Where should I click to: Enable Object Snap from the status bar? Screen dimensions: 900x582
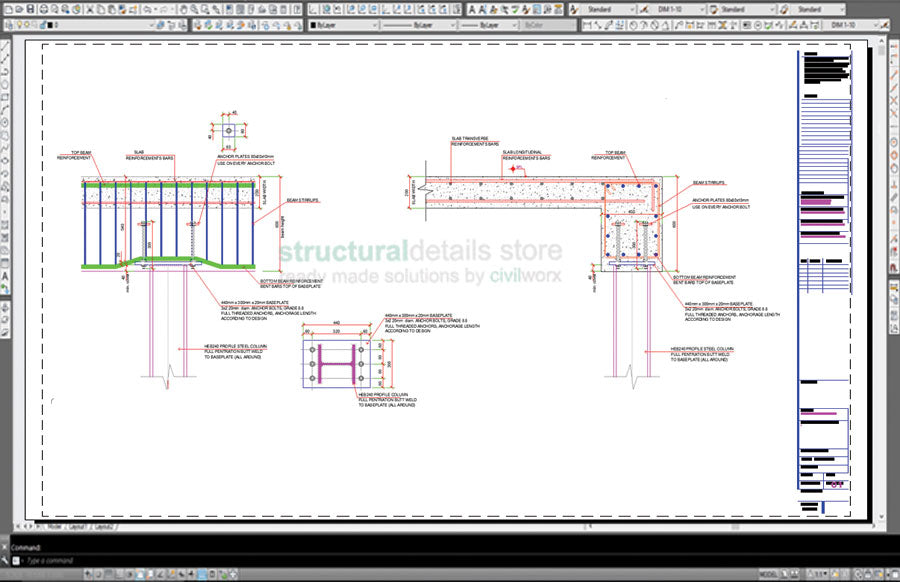tap(139, 573)
